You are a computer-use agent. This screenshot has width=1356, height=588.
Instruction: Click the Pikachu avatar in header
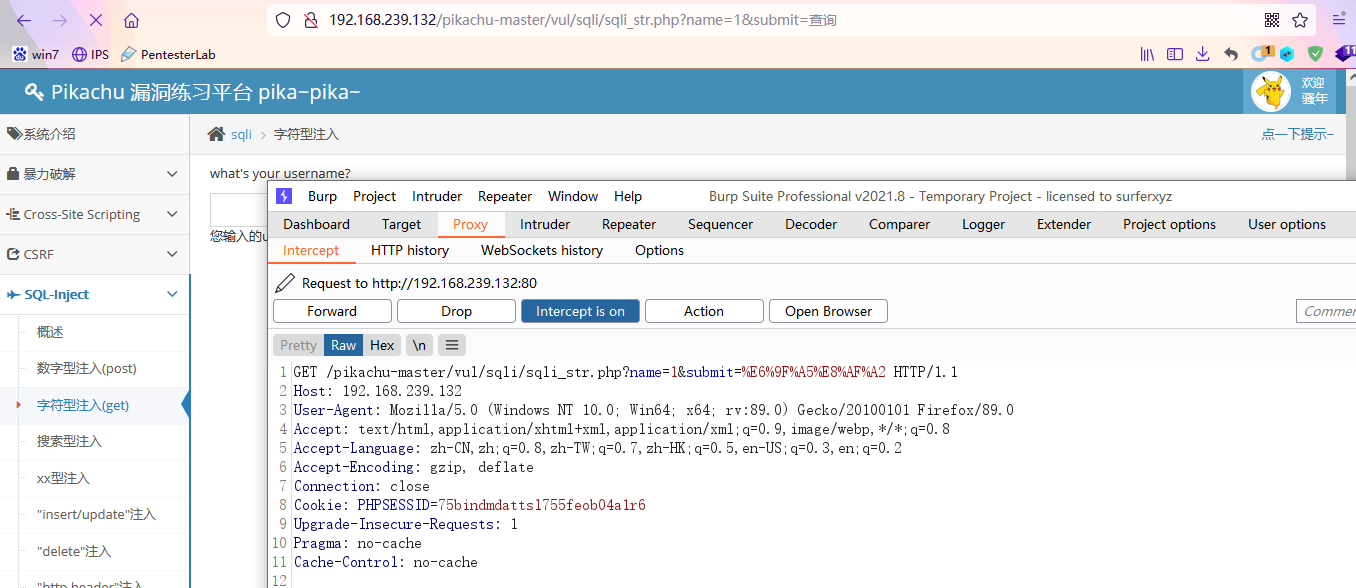pos(1272,92)
